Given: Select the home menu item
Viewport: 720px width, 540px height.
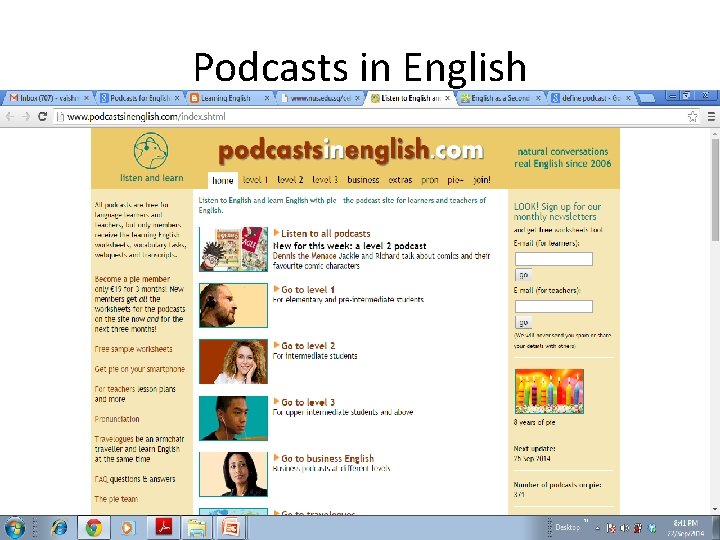Looking at the screenshot, I should click(223, 180).
